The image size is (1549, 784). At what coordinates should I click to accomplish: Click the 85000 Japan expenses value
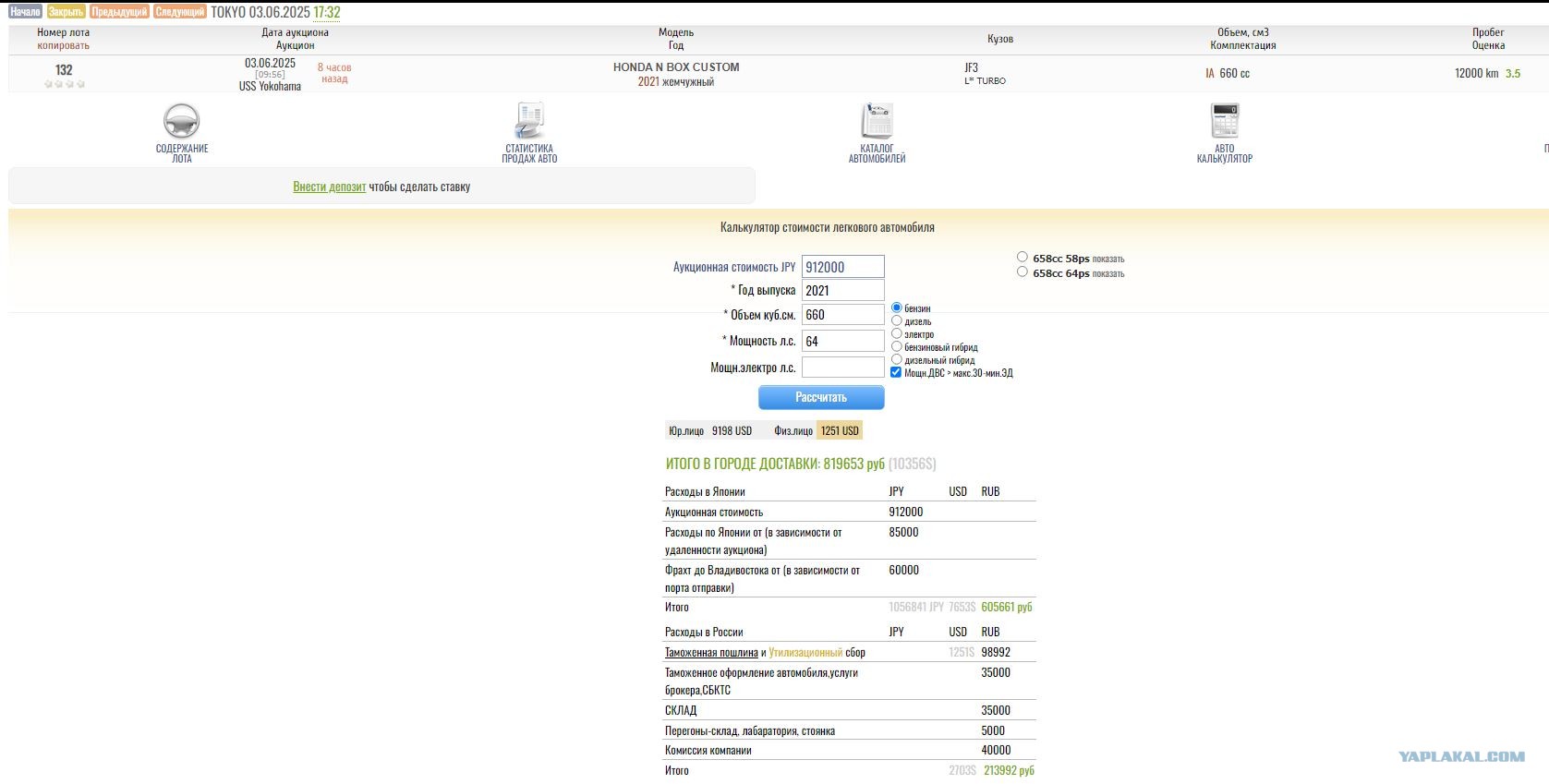903,532
